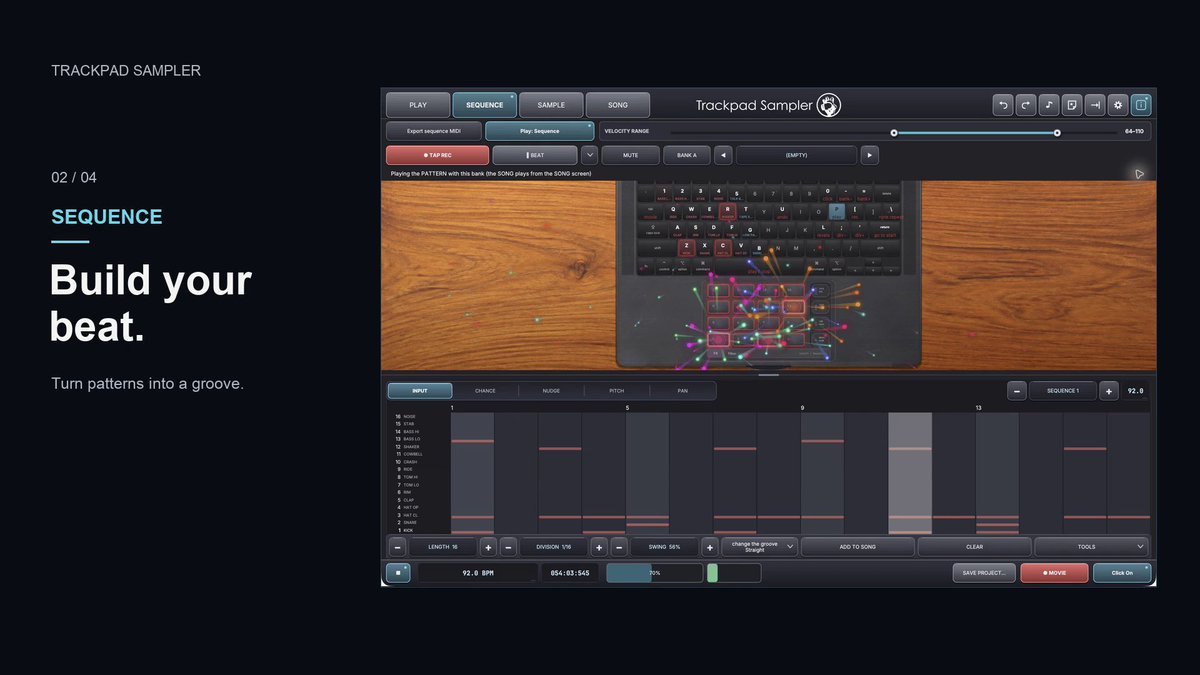
Task: Open the TOOLS dropdown
Action: click(1091, 547)
